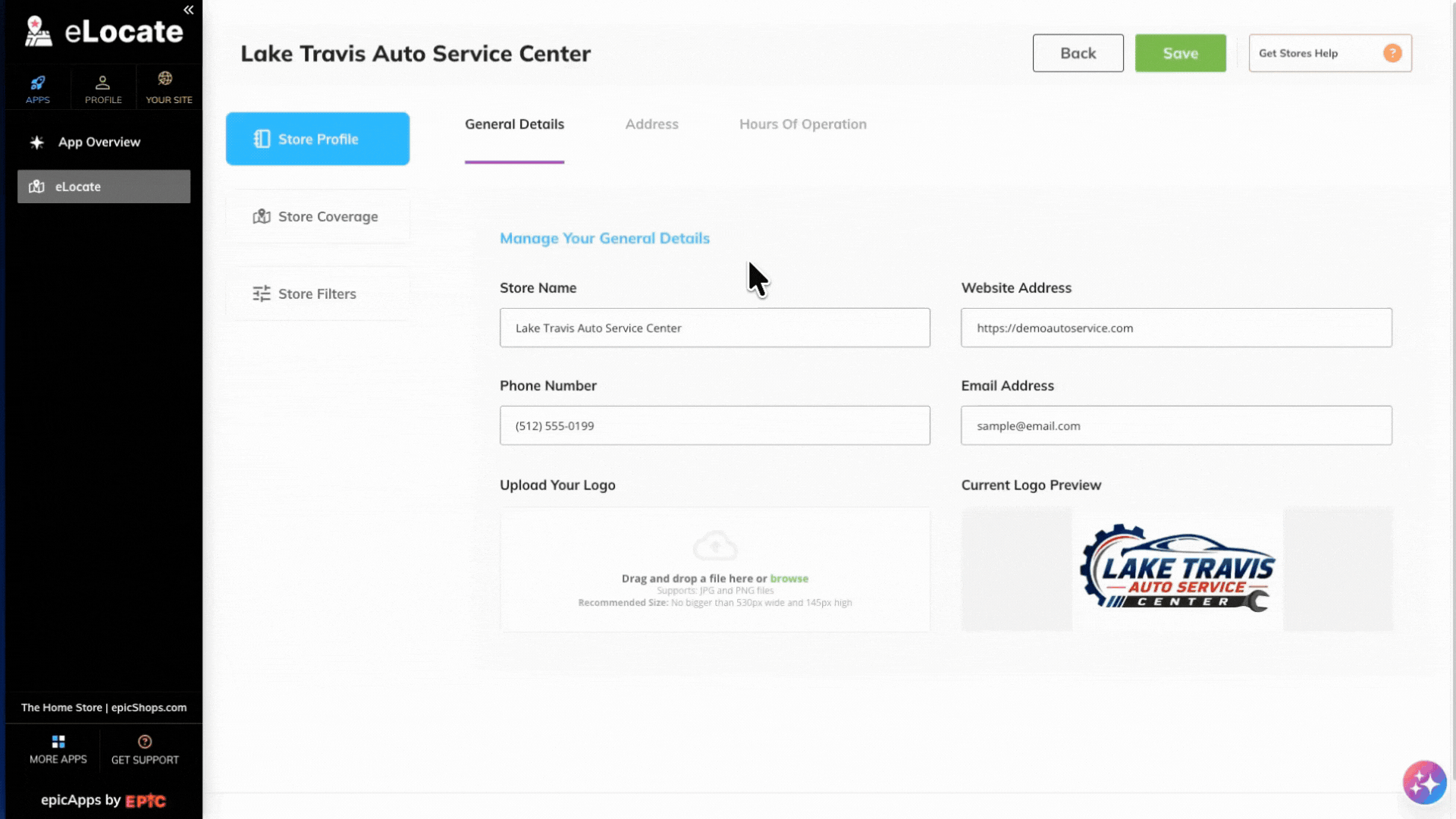Select Store Coverage section
1456x819 pixels.
pos(318,216)
